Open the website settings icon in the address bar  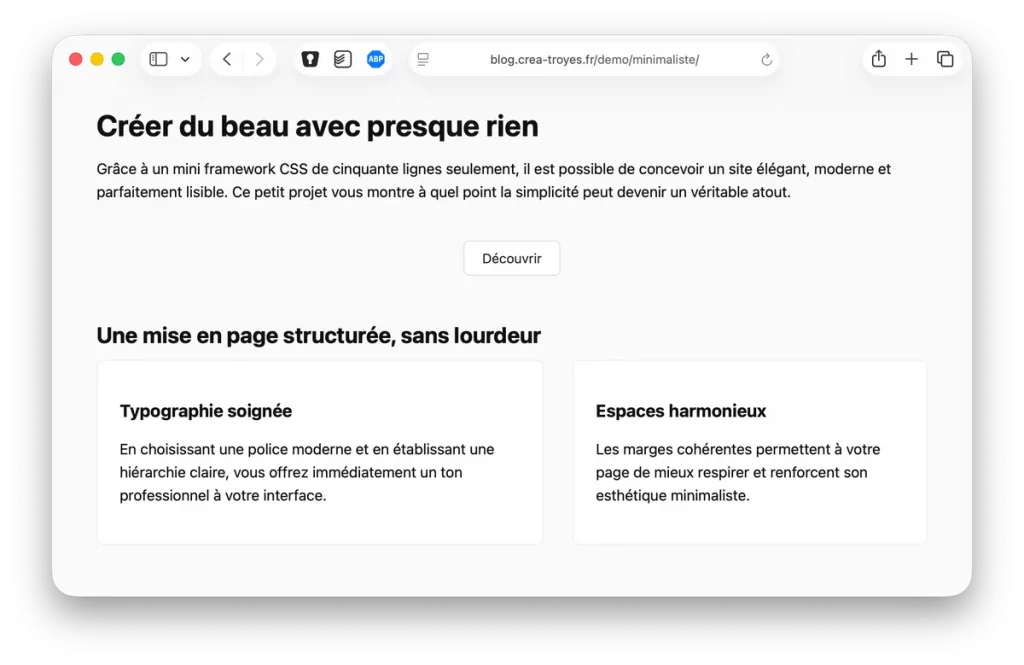(422, 59)
